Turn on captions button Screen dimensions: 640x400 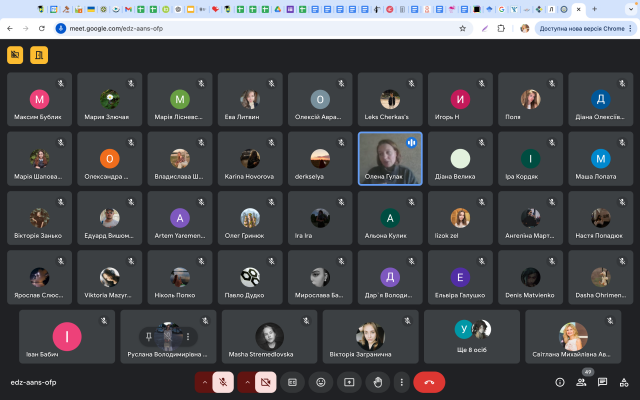click(x=292, y=382)
